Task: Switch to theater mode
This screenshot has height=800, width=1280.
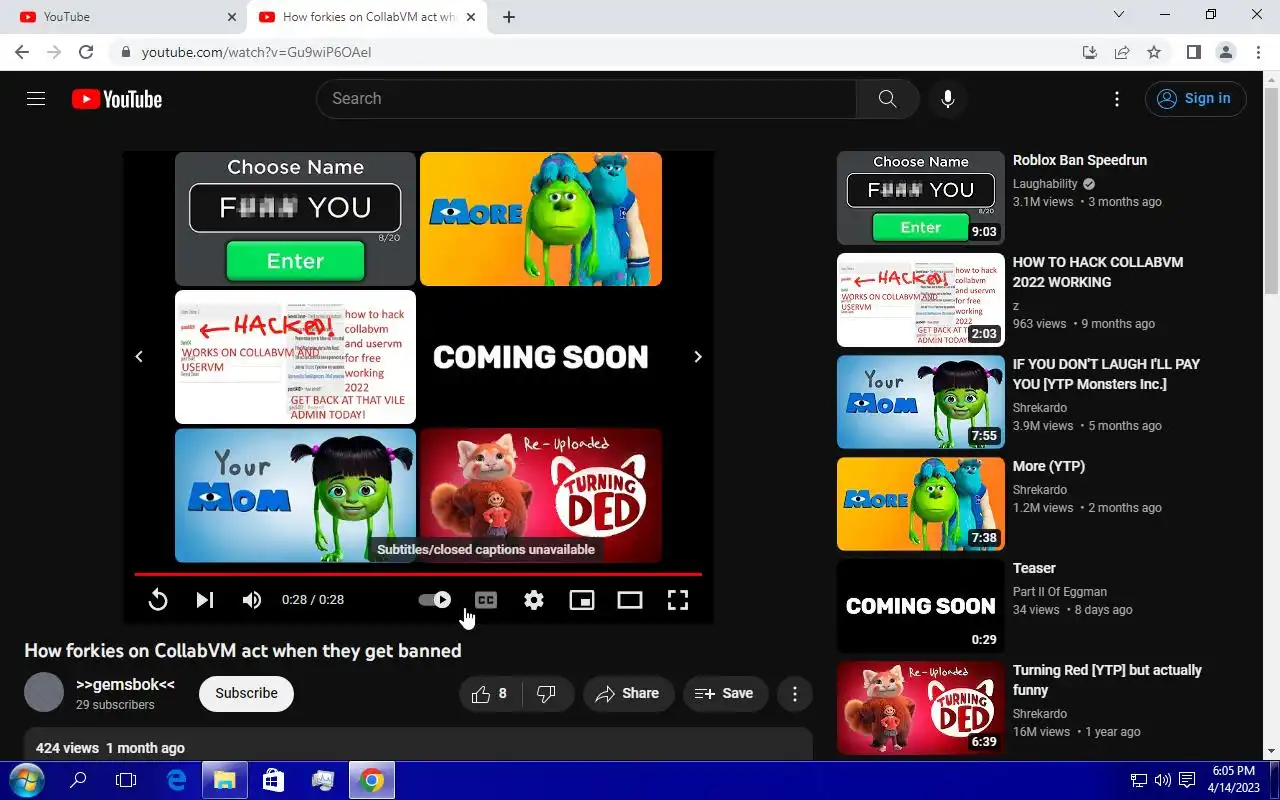Action: pos(630,600)
